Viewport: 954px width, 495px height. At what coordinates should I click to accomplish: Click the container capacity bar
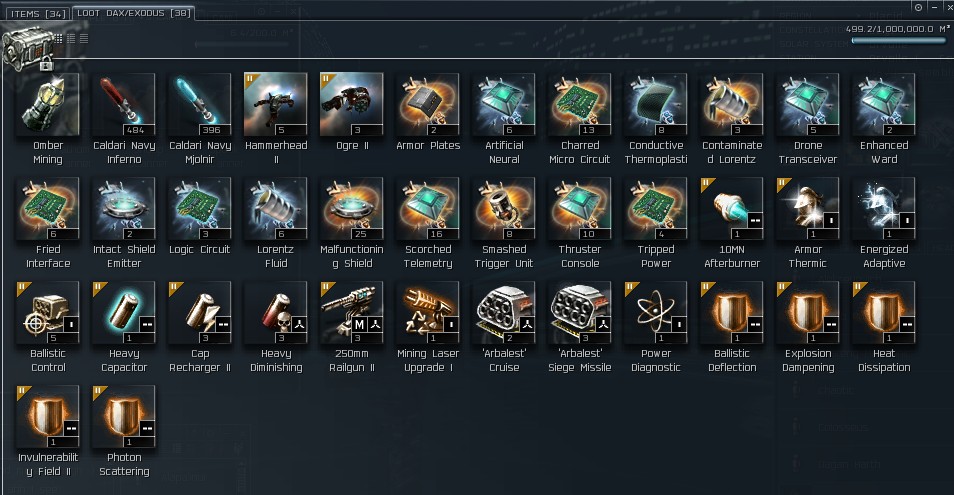tap(899, 41)
